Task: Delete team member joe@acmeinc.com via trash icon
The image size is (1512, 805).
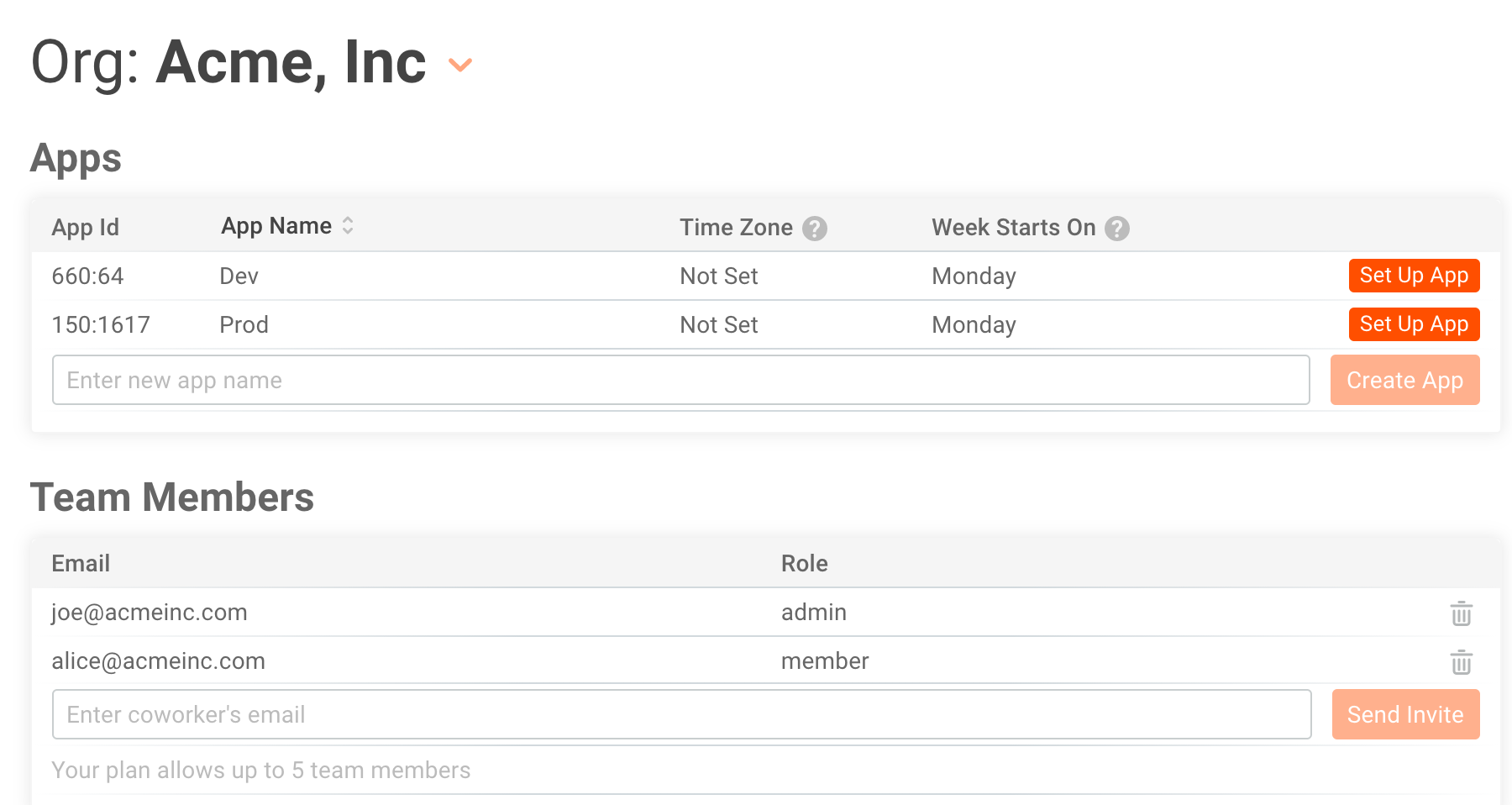Action: point(1461,613)
